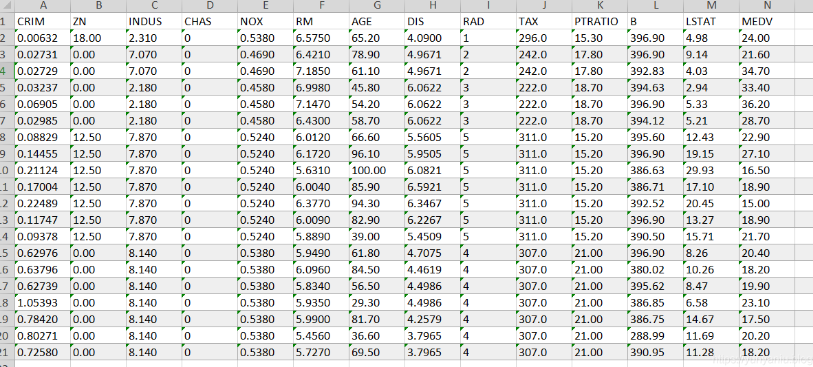Select cell with CRIM value 0.08829

[43, 137]
